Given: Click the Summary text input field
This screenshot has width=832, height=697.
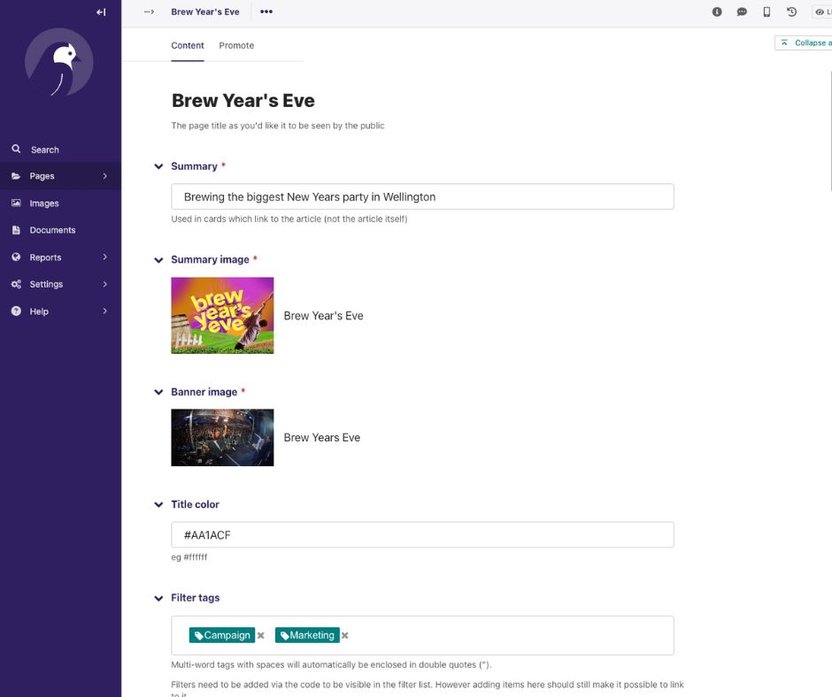Looking at the screenshot, I should pyautogui.click(x=422, y=197).
